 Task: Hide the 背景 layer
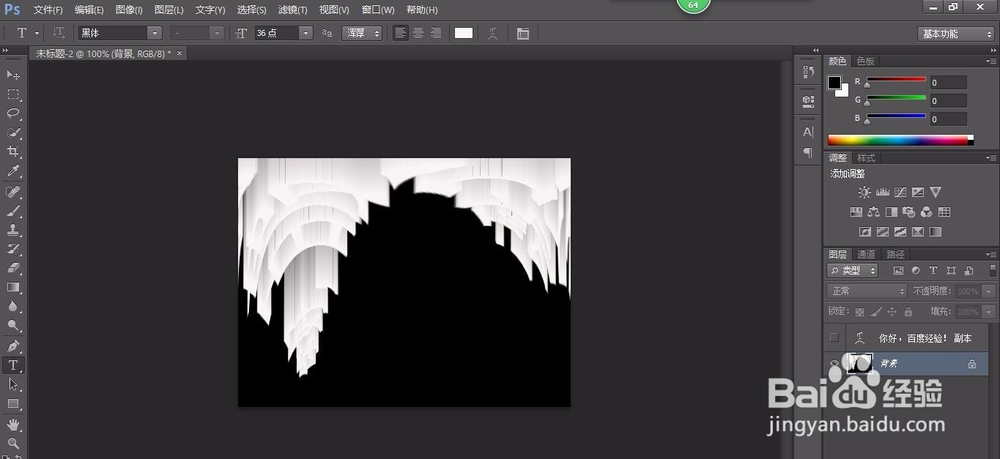click(834, 364)
